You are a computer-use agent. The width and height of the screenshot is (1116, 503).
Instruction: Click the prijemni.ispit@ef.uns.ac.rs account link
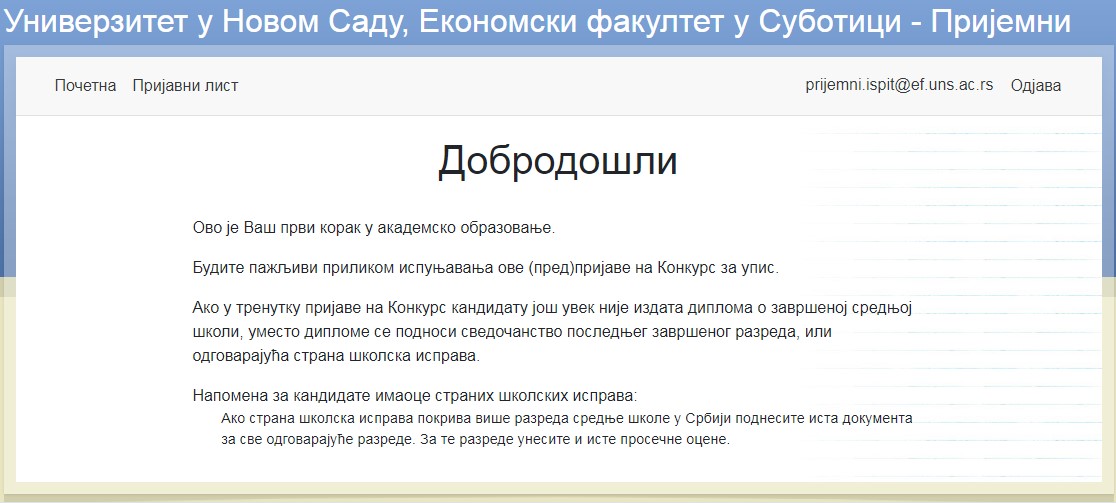899,85
